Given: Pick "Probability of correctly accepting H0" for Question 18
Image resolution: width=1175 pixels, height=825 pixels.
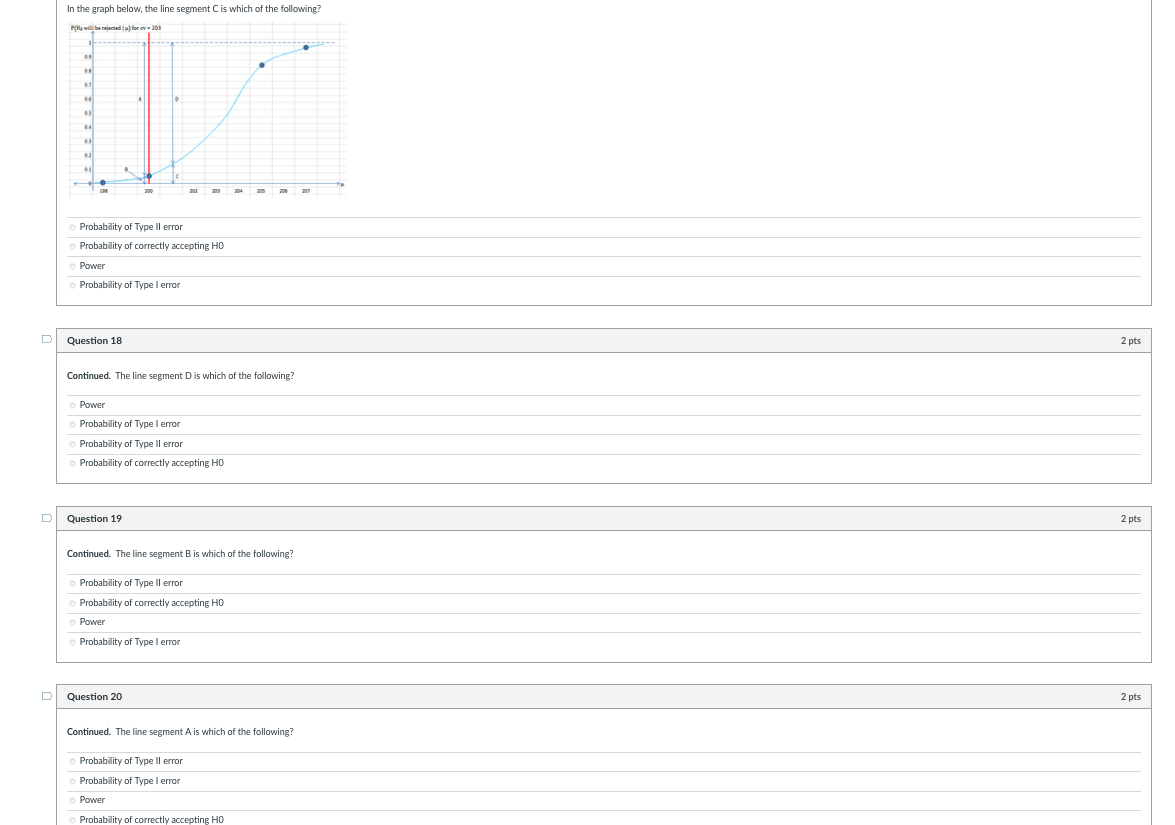Looking at the screenshot, I should [72, 463].
